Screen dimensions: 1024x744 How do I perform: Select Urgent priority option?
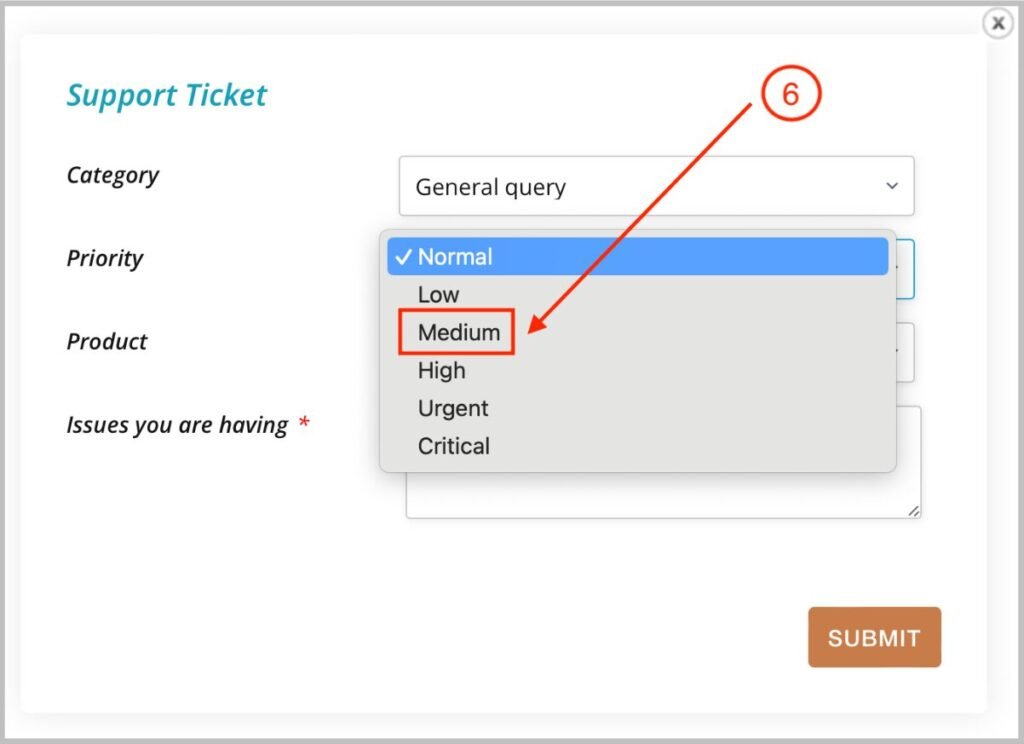tap(453, 409)
